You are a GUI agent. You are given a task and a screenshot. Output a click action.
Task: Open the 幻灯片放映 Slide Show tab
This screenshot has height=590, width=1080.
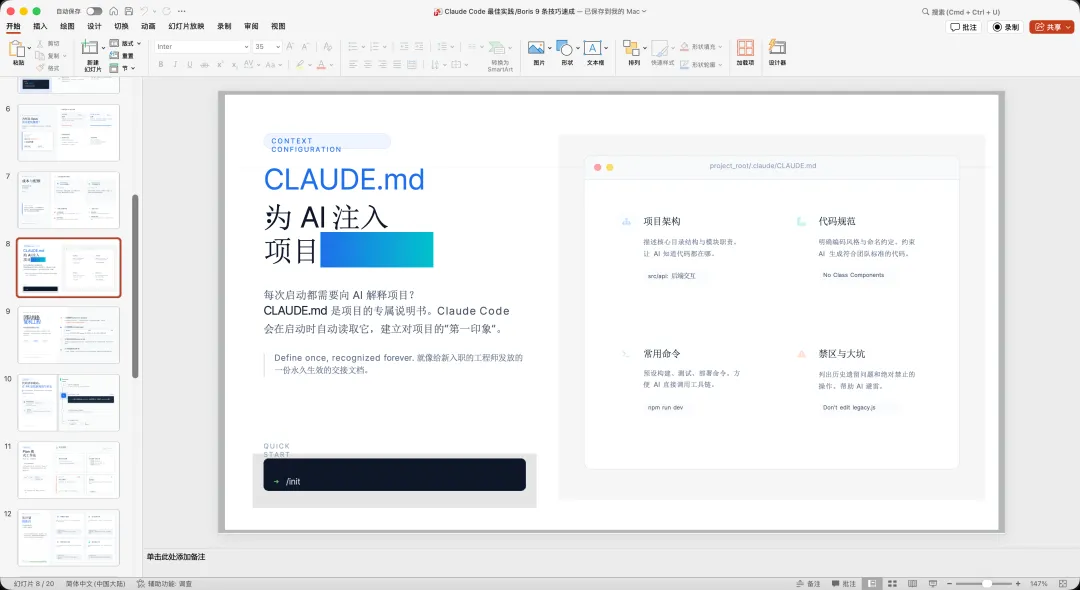(x=186, y=26)
